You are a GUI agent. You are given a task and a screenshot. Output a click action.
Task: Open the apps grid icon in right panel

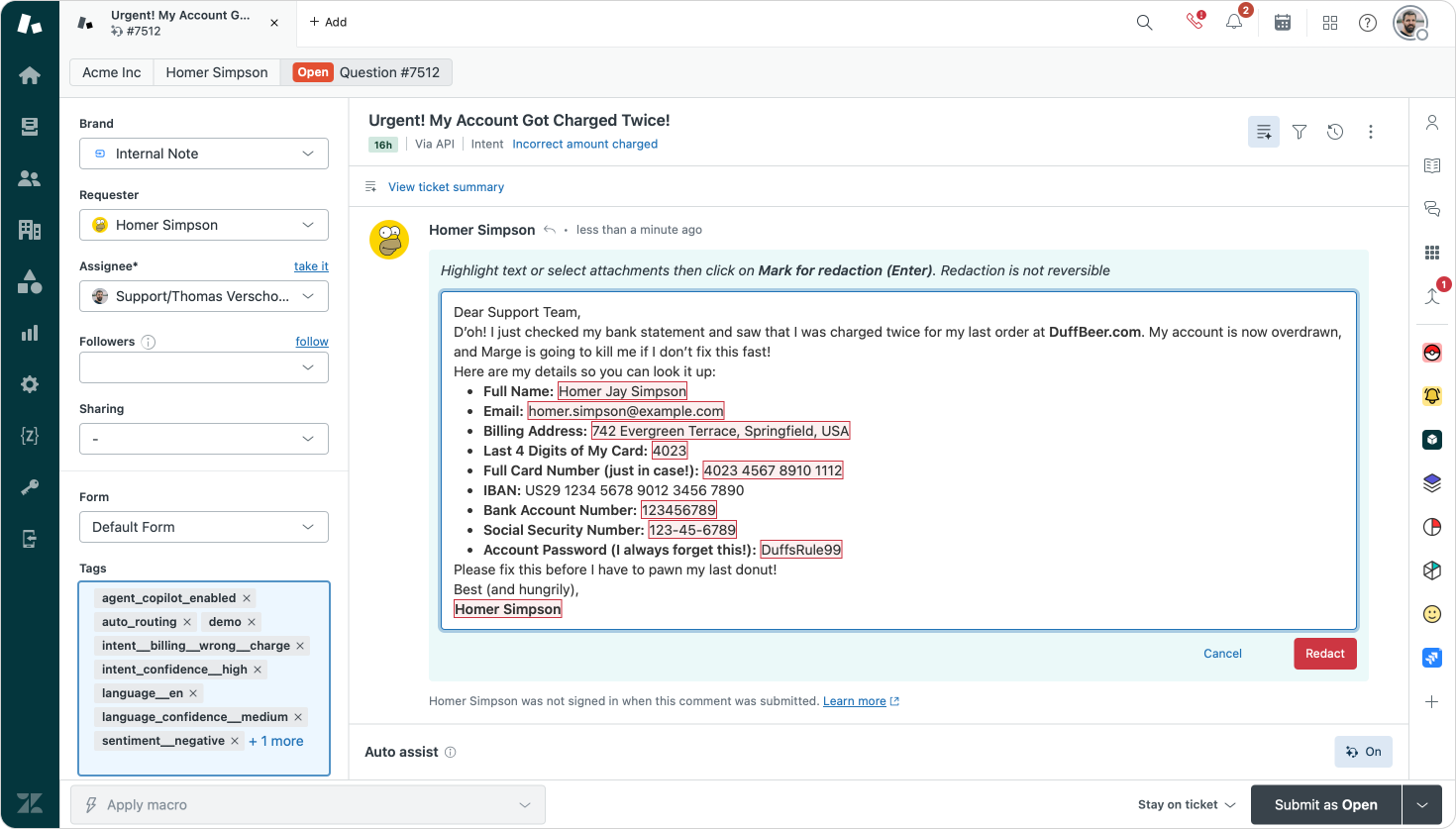click(x=1432, y=253)
